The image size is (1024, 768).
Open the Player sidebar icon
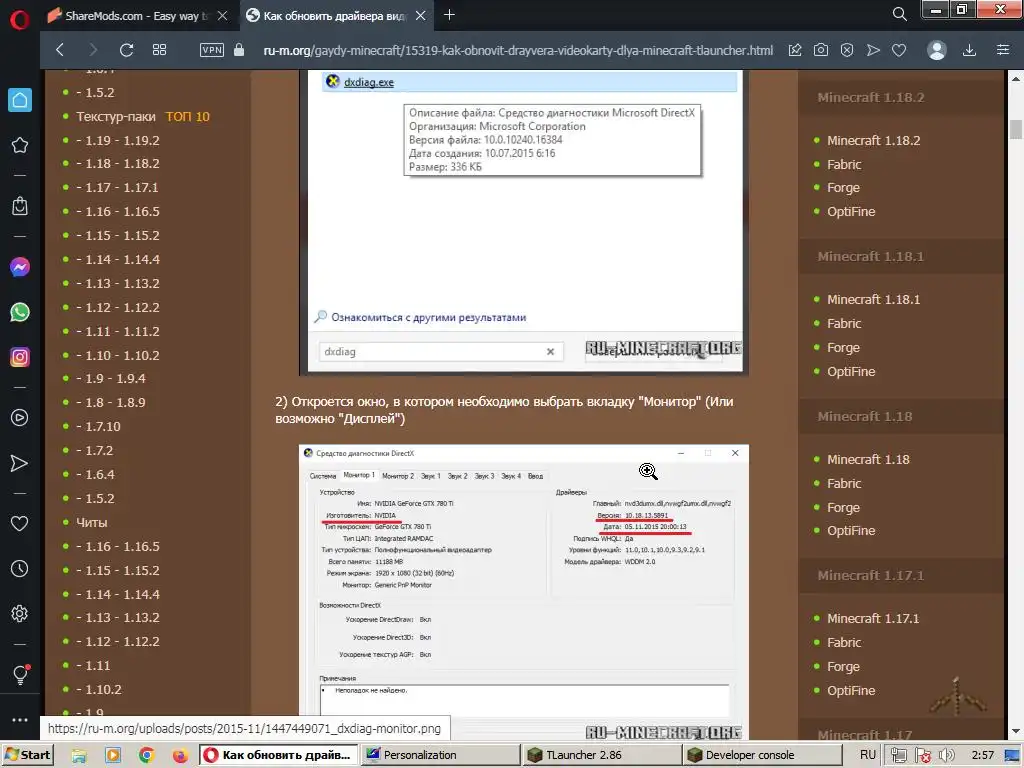pos(20,418)
